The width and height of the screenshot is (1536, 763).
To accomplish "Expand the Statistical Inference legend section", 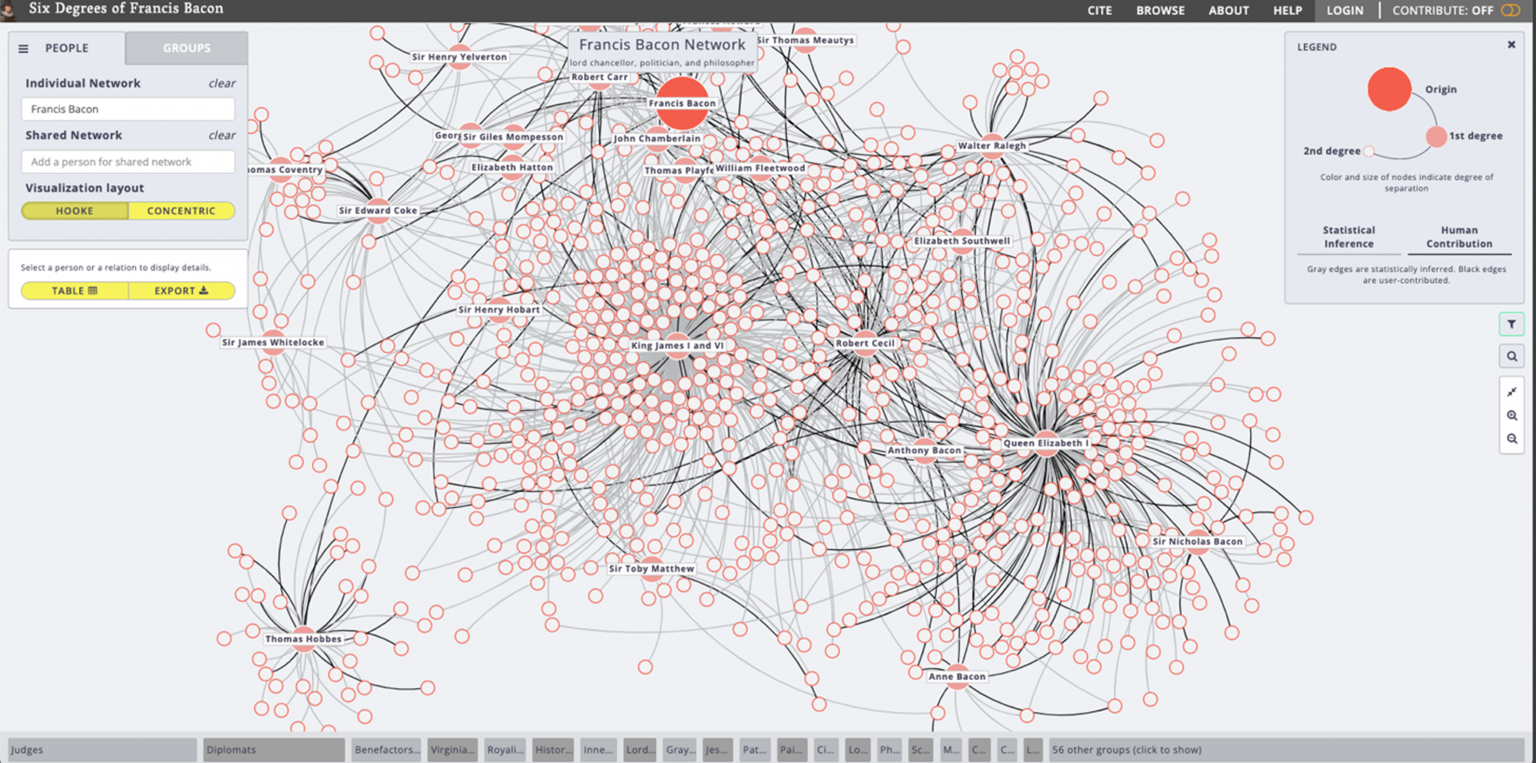I will (1348, 237).
